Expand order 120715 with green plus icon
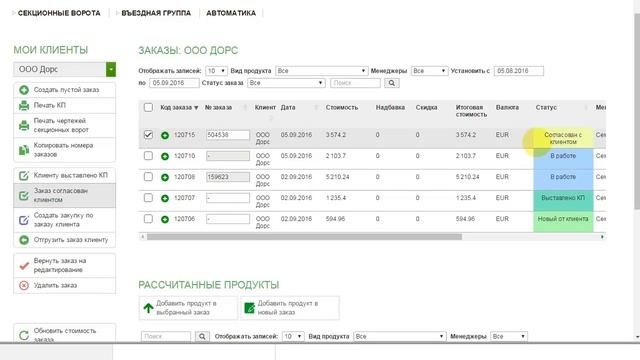640x360 pixels. pyautogui.click(x=165, y=135)
